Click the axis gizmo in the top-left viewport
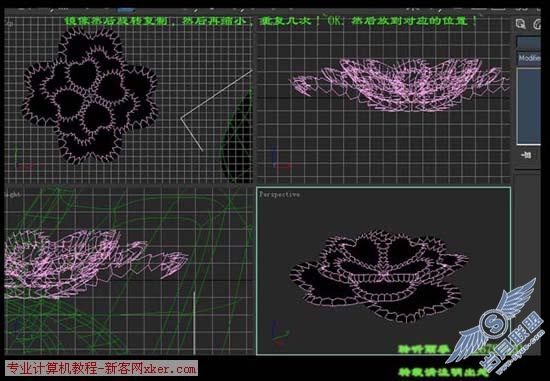 [22, 159]
